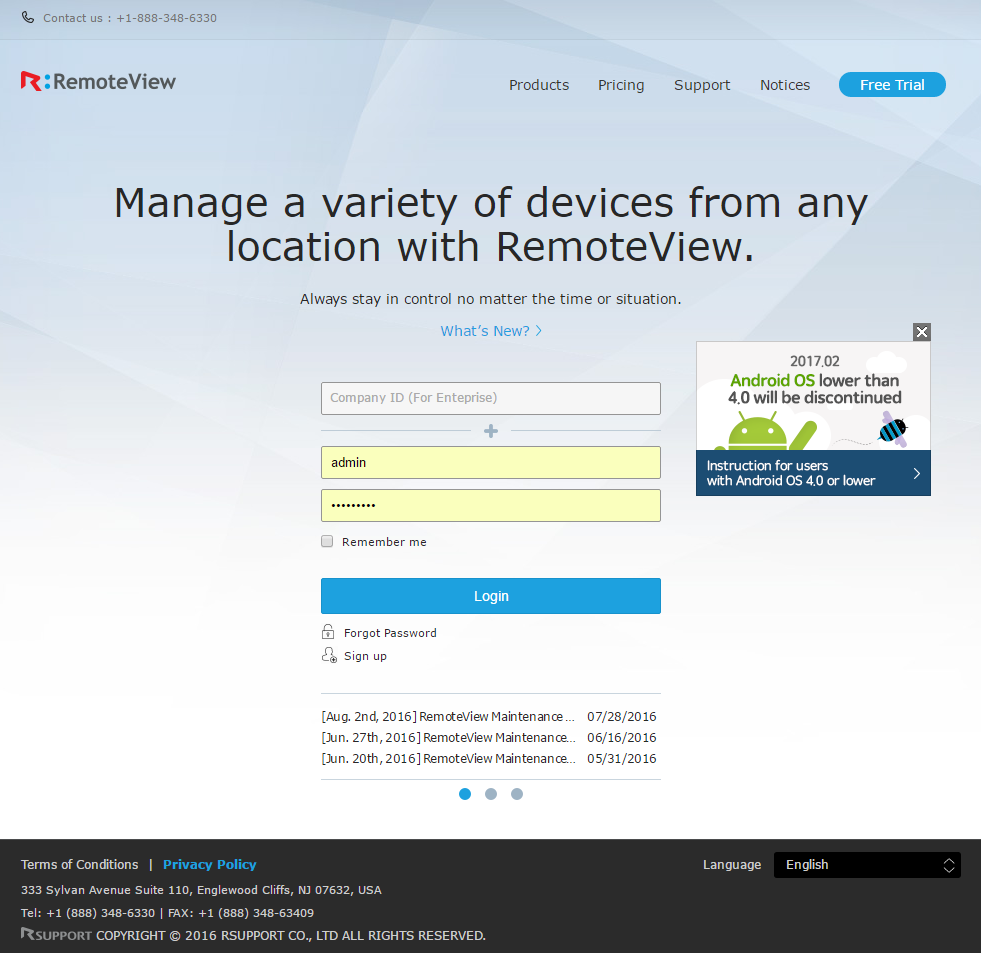This screenshot has width=981, height=953.
Task: Click the password input field
Action: coord(491,506)
